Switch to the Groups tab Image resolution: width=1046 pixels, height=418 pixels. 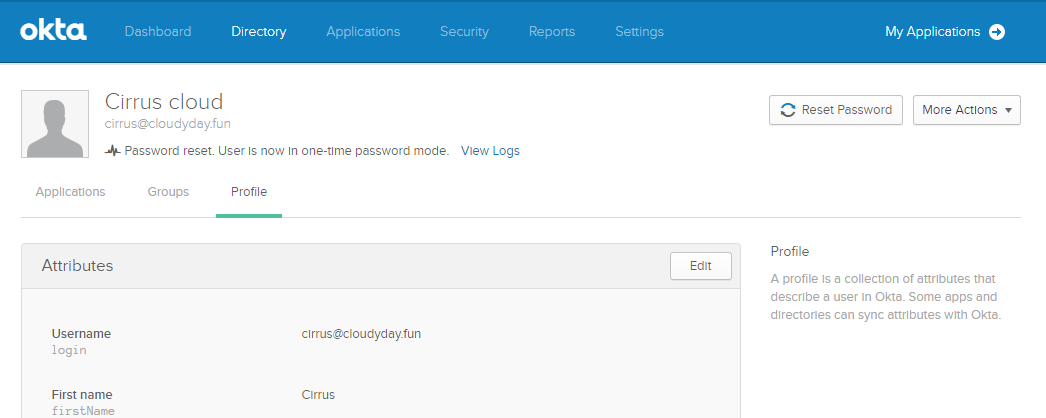(x=168, y=192)
